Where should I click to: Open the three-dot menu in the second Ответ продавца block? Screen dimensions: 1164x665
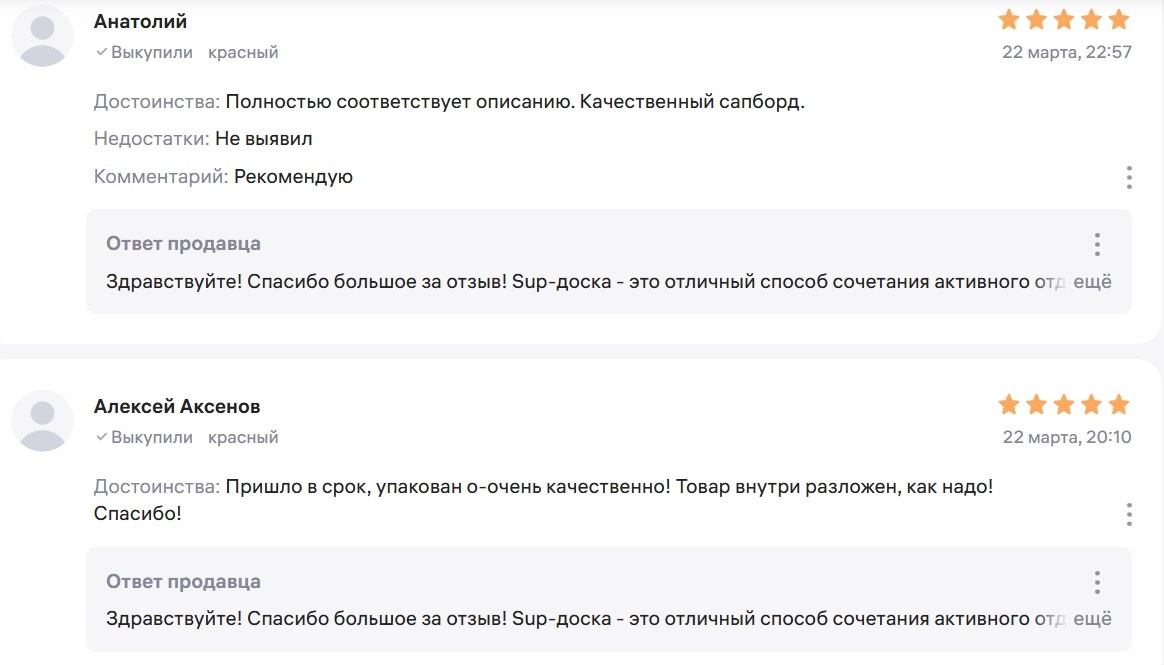(x=1097, y=581)
